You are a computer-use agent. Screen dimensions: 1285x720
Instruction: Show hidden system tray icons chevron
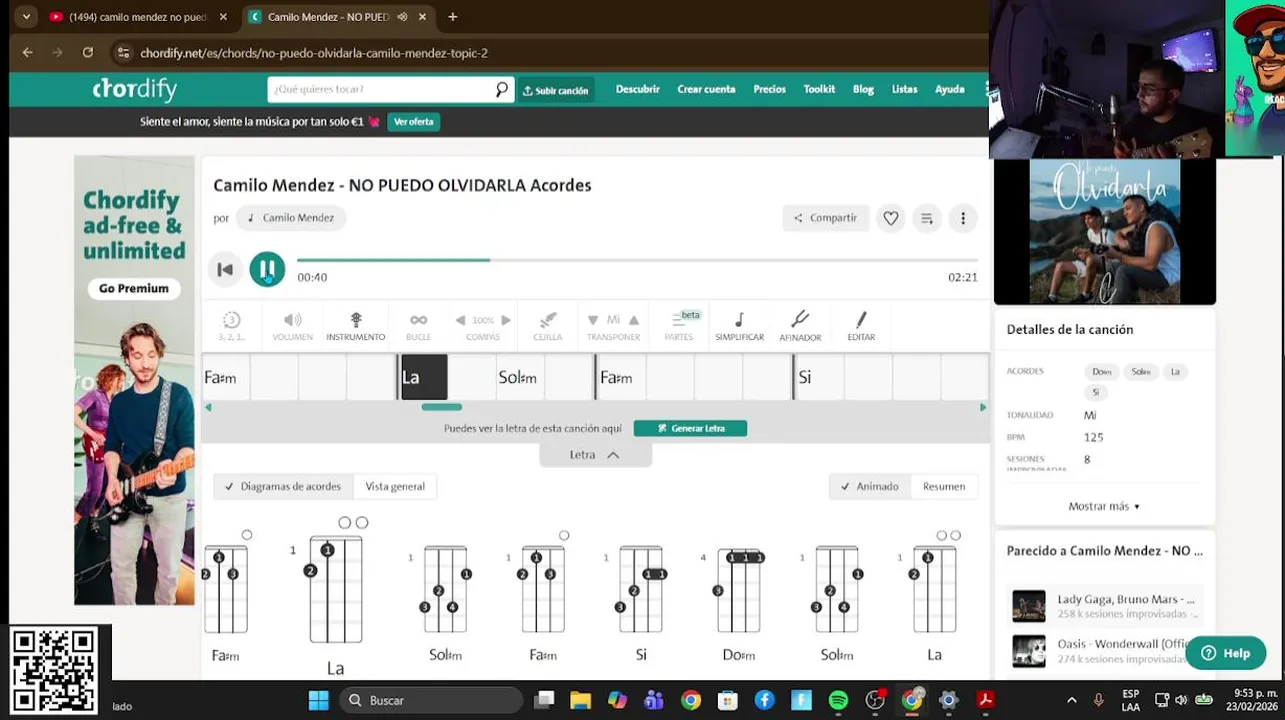[1072, 700]
